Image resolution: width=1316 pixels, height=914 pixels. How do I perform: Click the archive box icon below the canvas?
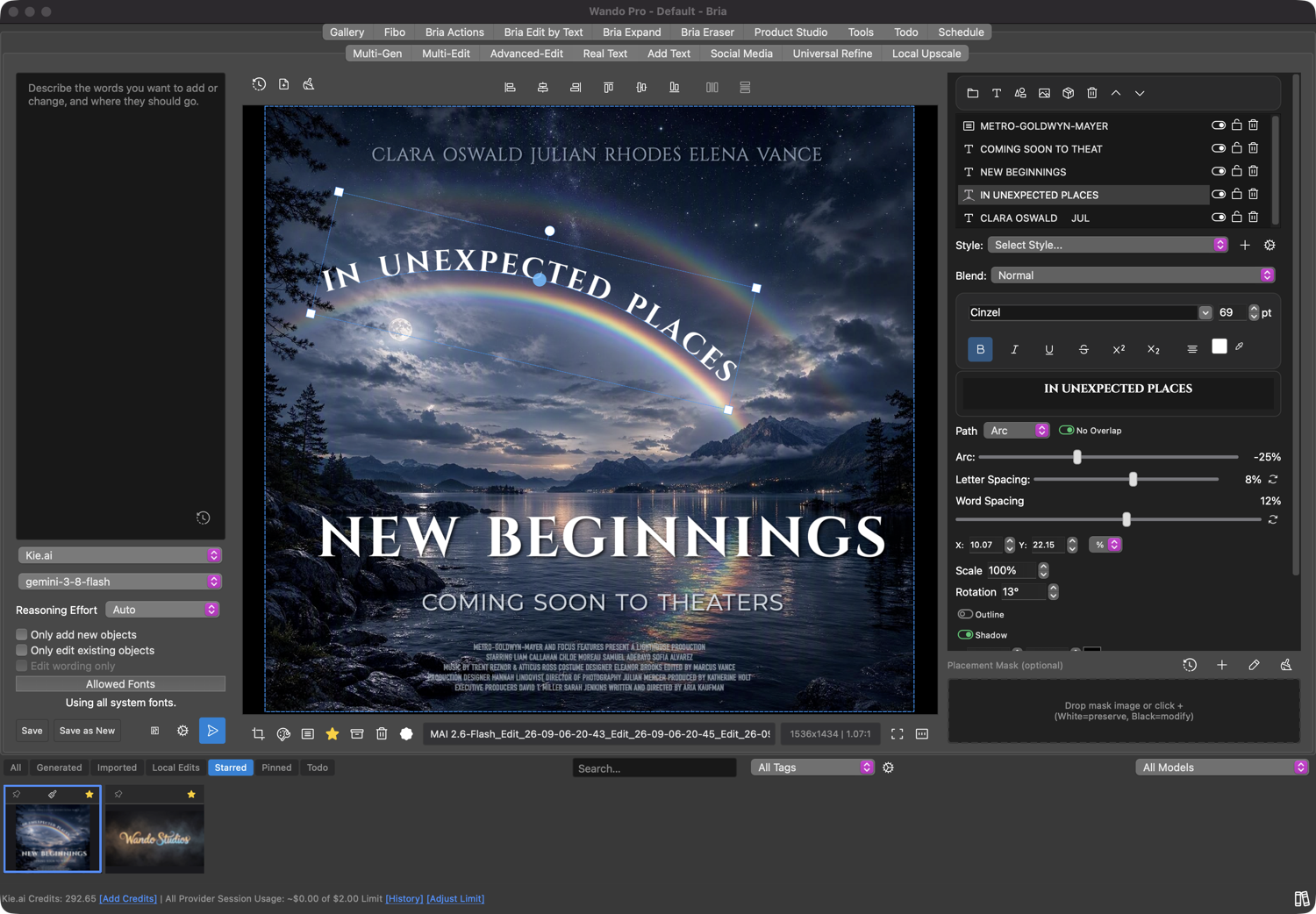357,734
